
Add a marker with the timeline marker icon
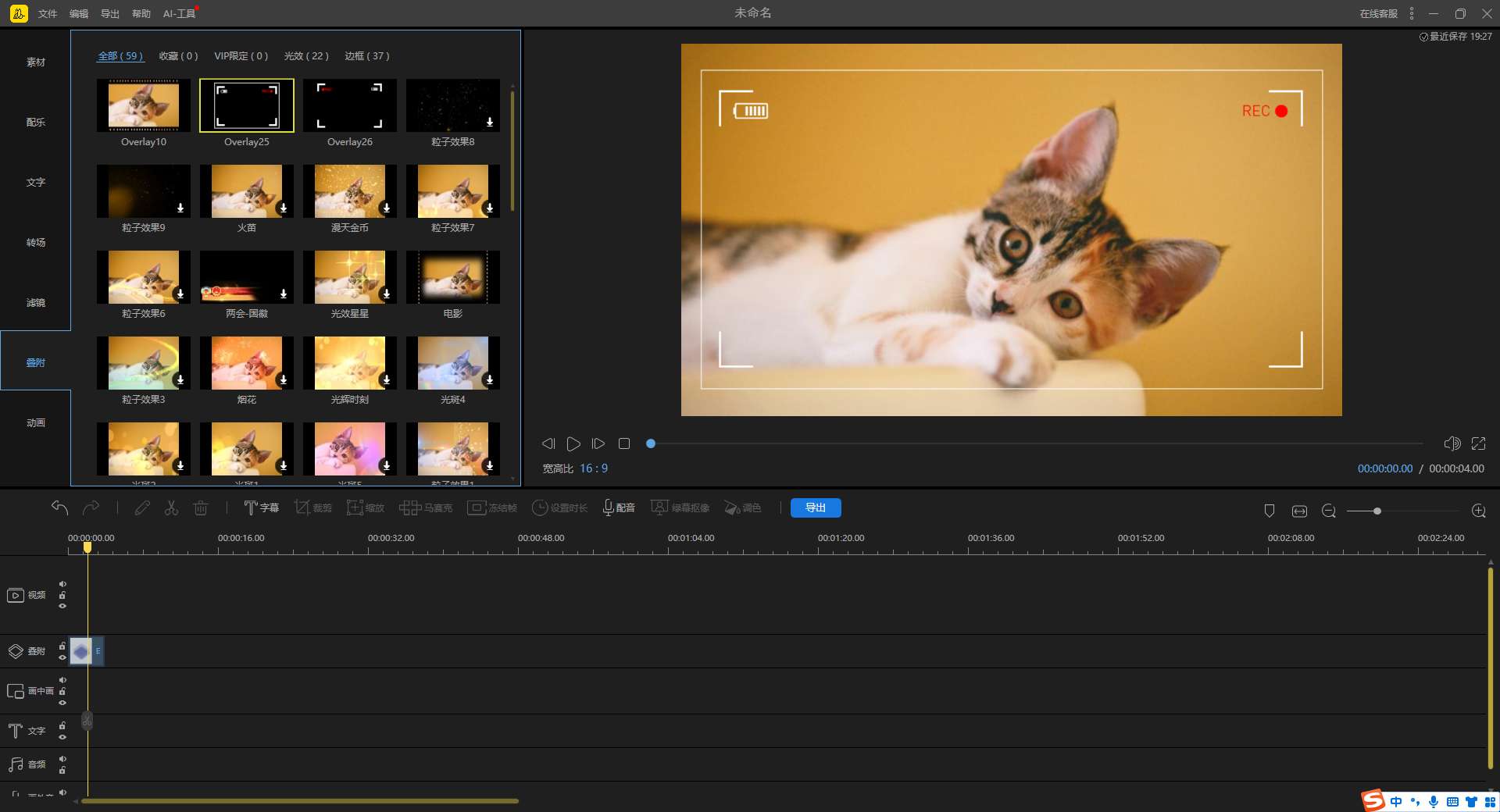pyautogui.click(x=1270, y=511)
